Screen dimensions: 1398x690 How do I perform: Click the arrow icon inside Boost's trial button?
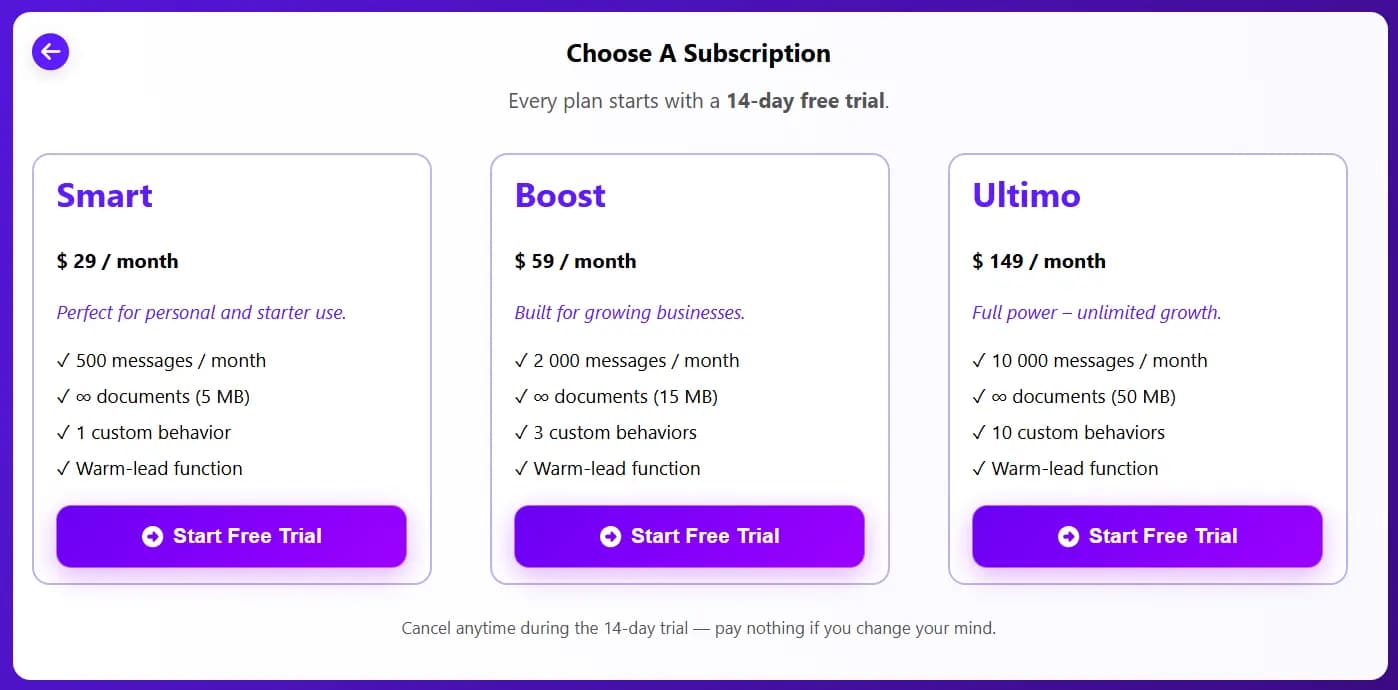tap(609, 536)
